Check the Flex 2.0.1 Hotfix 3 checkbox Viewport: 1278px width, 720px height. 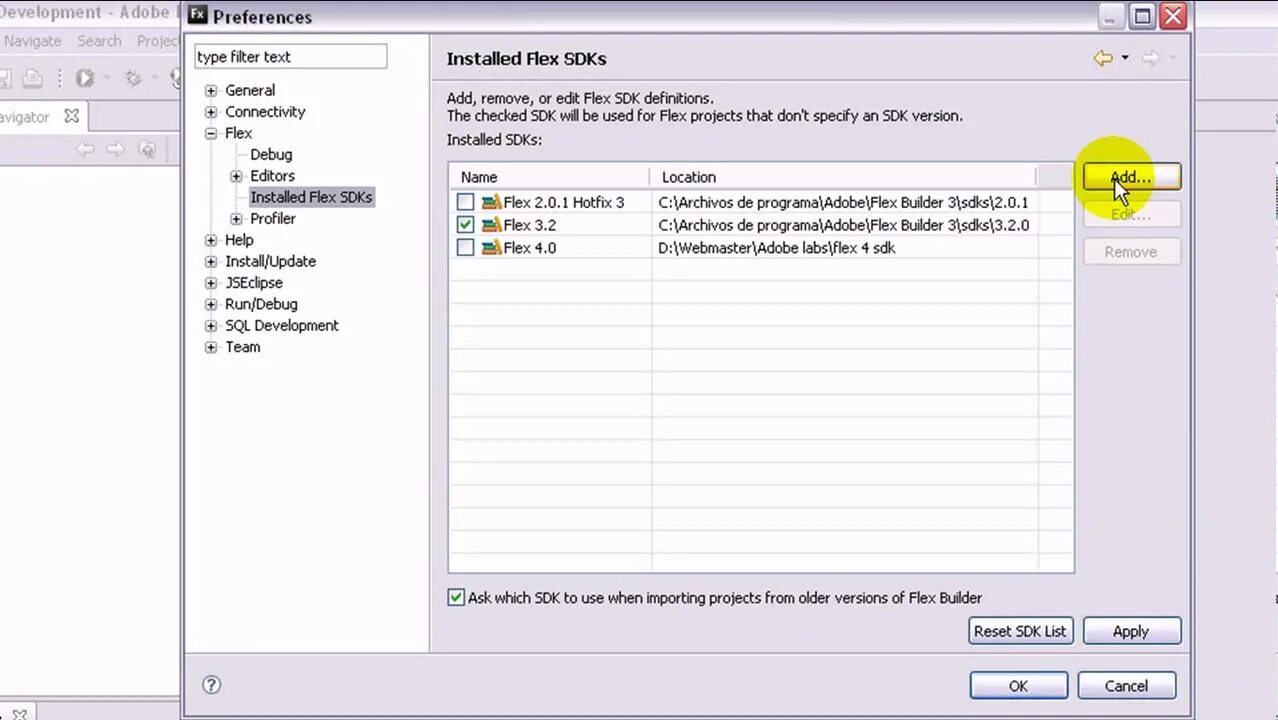tap(465, 202)
